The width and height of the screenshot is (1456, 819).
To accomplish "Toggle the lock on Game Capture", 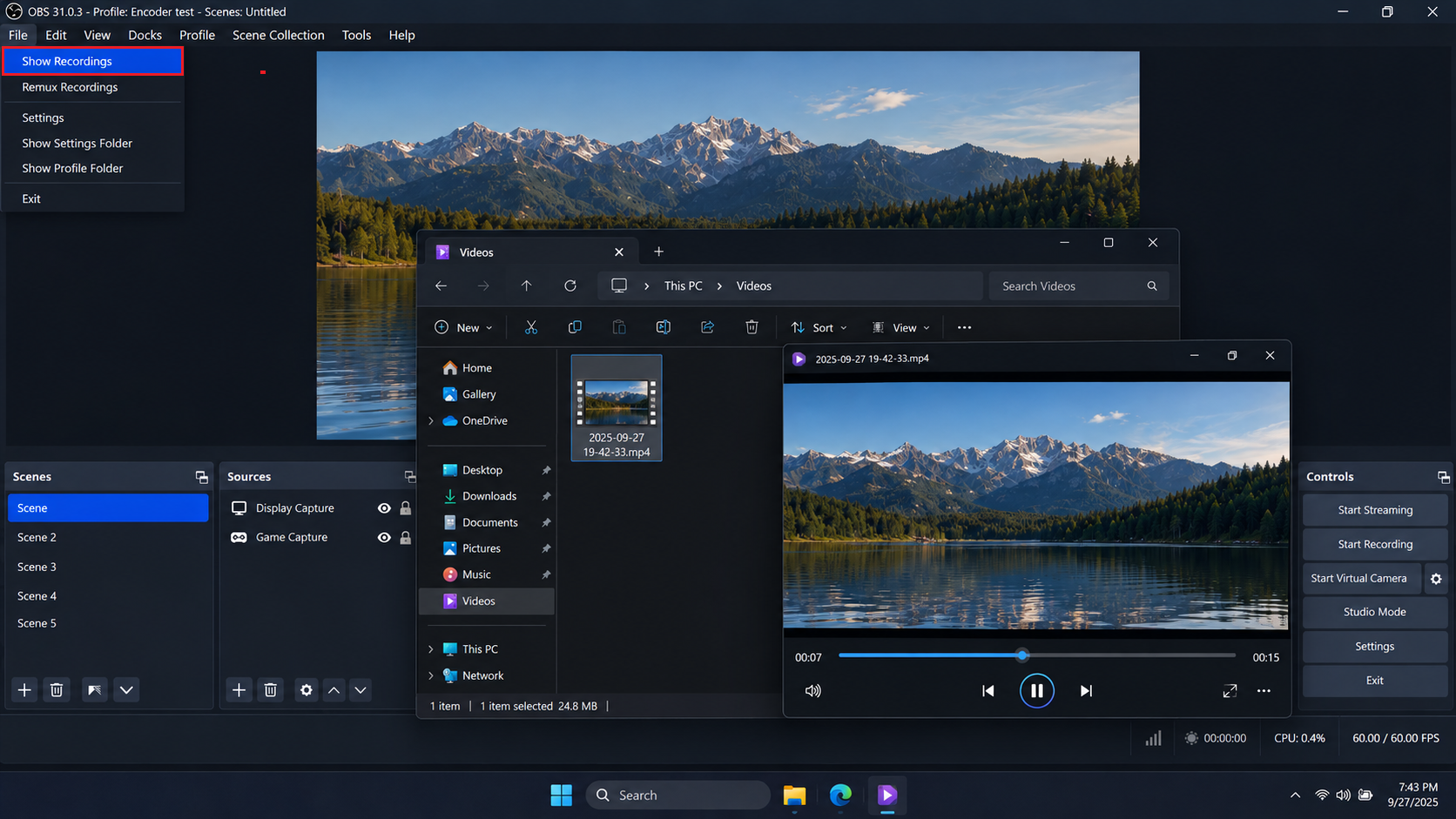I will click(x=405, y=538).
